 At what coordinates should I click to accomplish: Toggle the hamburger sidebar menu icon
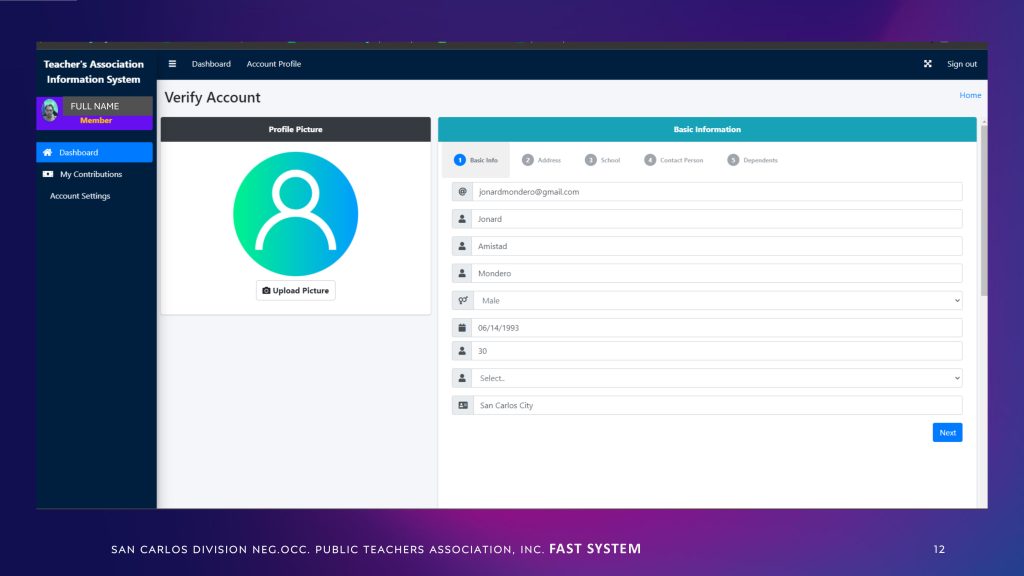(172, 64)
